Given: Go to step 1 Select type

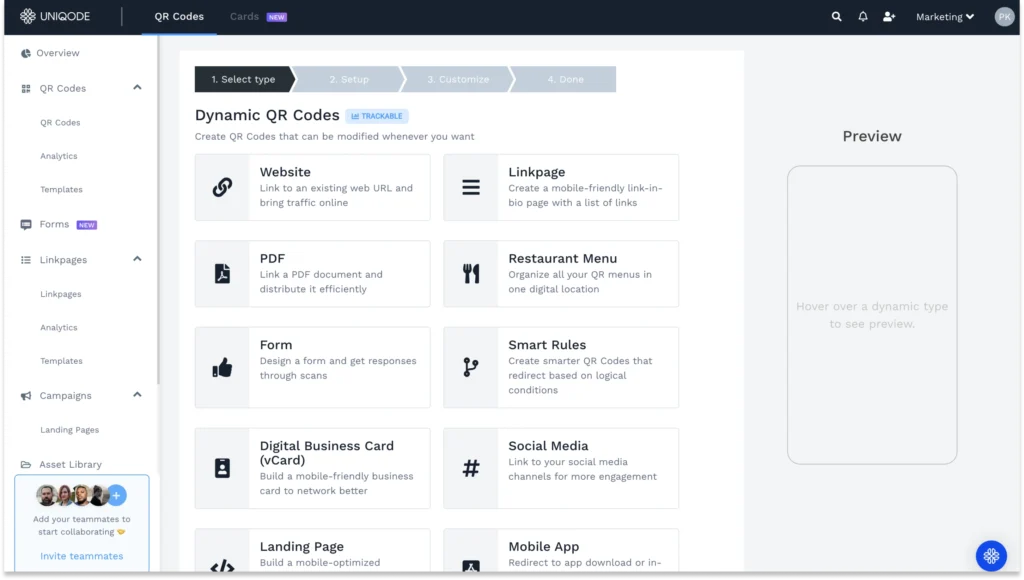Looking at the screenshot, I should (243, 79).
